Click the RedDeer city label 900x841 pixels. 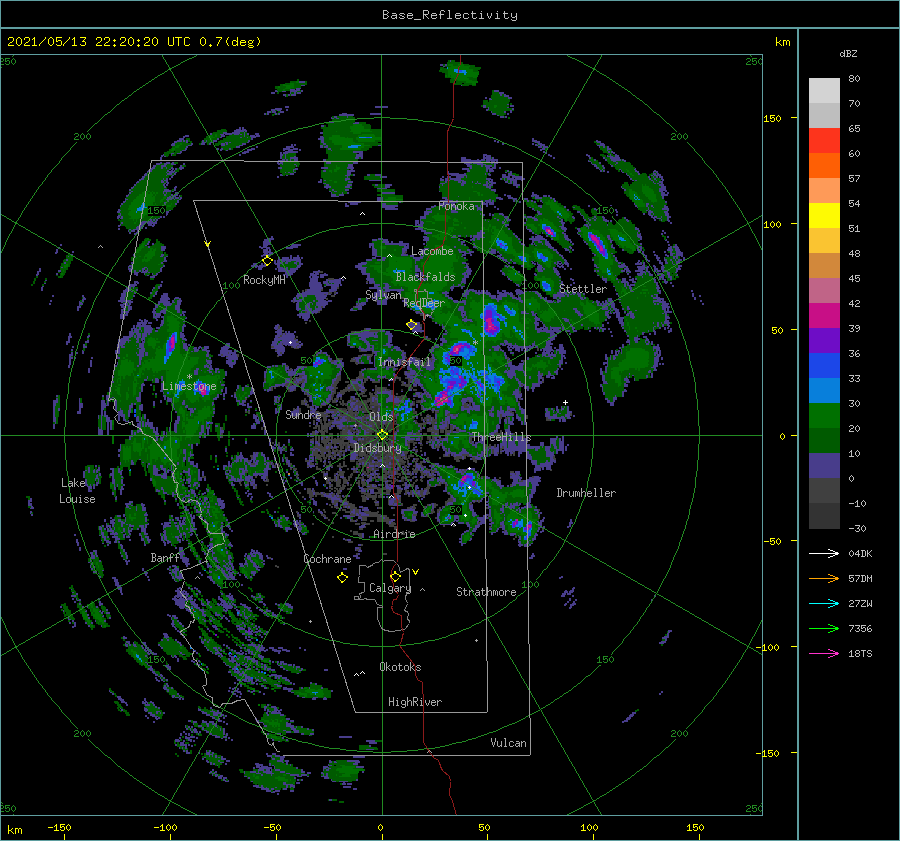(x=424, y=303)
